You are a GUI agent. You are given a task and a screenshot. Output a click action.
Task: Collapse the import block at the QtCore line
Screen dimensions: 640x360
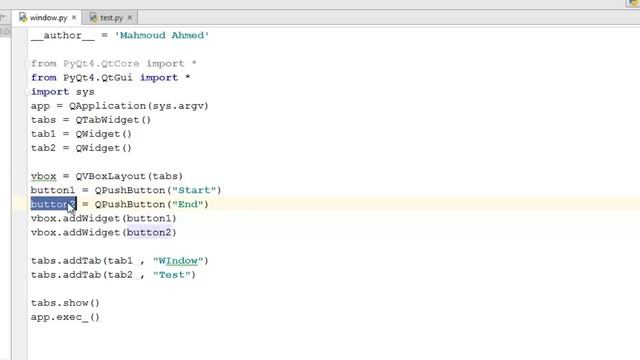point(27,64)
